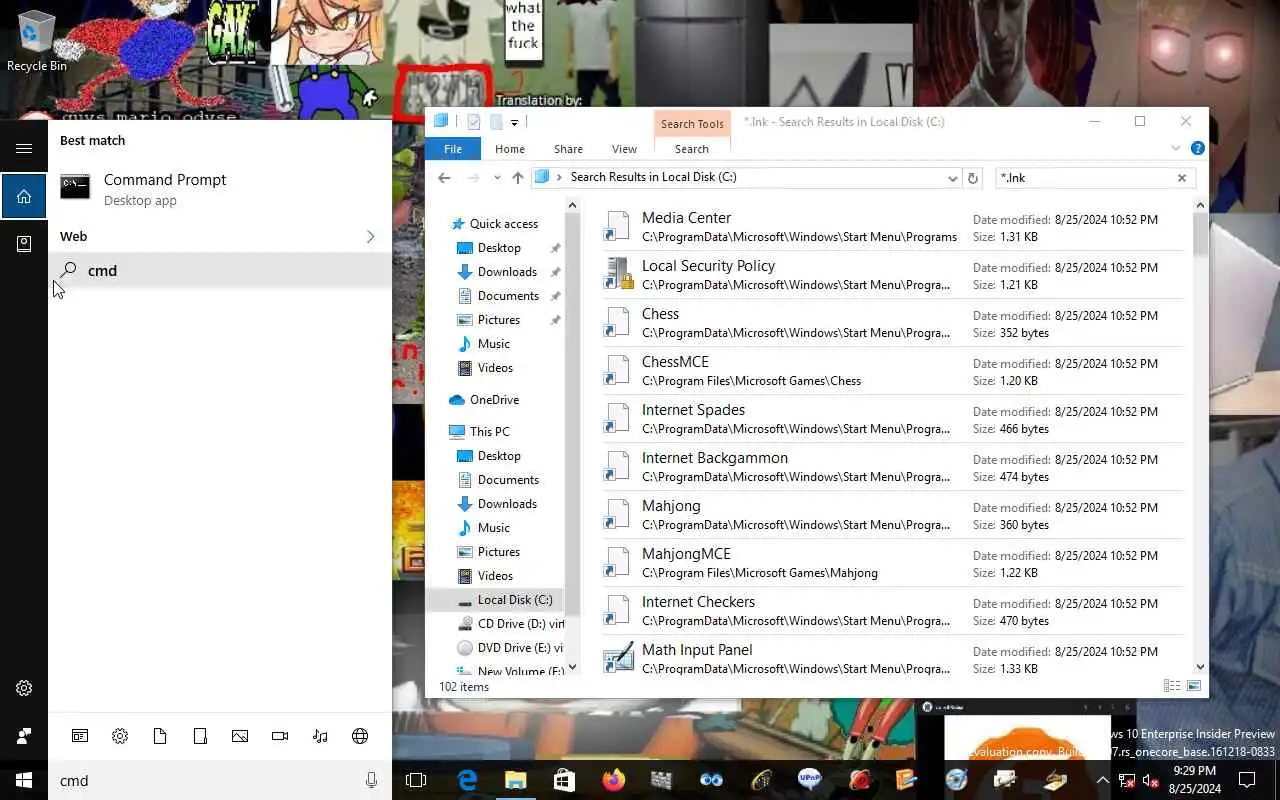Viewport: 1280px width, 800px height.
Task: Open Customize Quick Access Toolbar dropdown
Action: (x=514, y=122)
